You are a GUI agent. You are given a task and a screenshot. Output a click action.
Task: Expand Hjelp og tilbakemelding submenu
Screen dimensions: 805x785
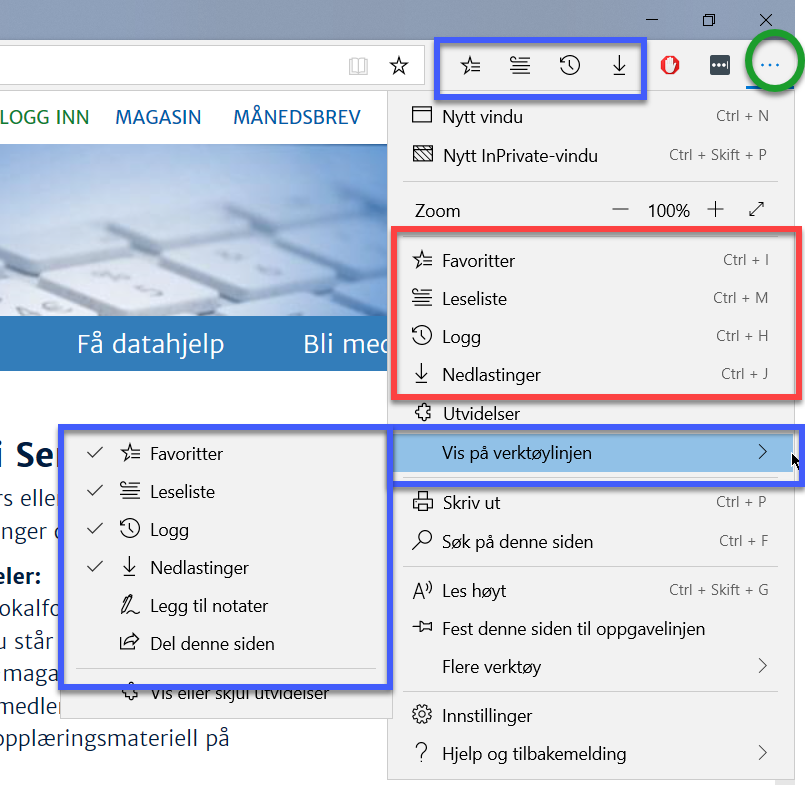tap(590, 754)
